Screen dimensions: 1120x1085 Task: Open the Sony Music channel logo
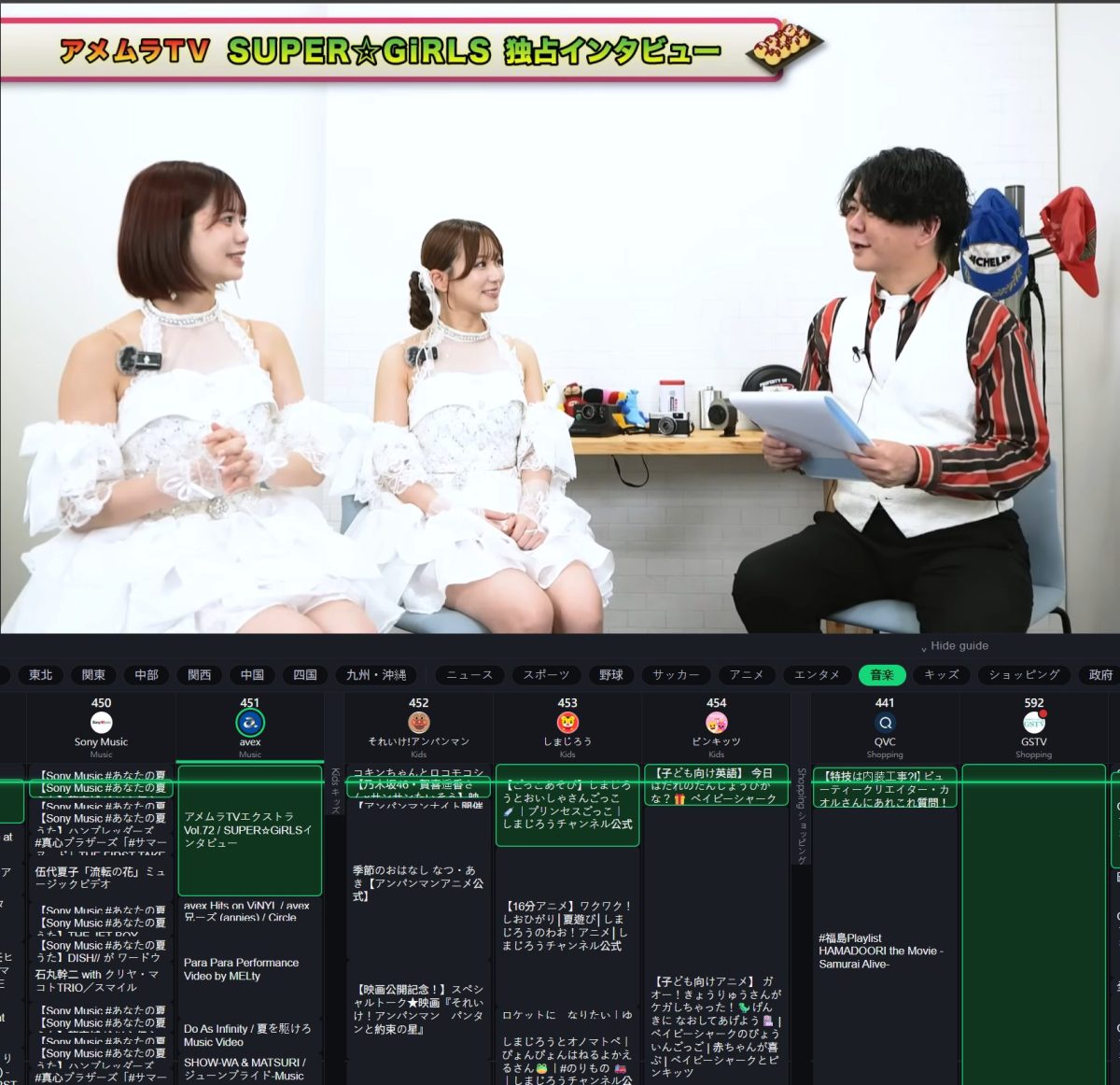coord(101,723)
